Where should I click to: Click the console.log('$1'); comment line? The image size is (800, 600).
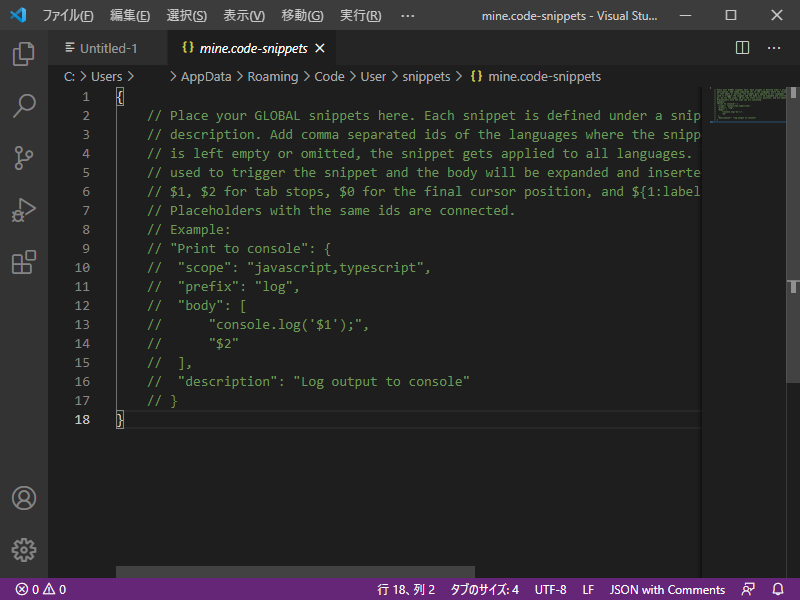point(258,324)
